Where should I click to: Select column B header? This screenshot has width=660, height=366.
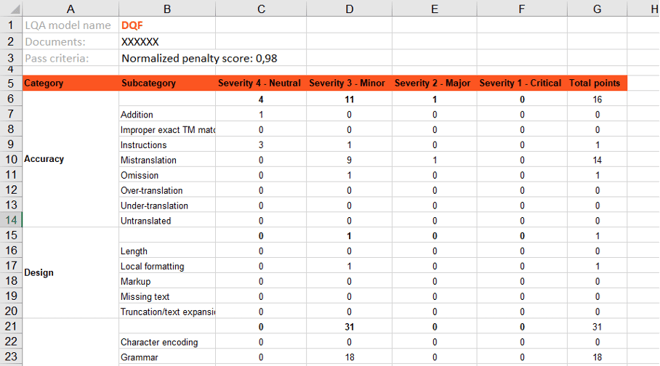pyautogui.click(x=167, y=9)
